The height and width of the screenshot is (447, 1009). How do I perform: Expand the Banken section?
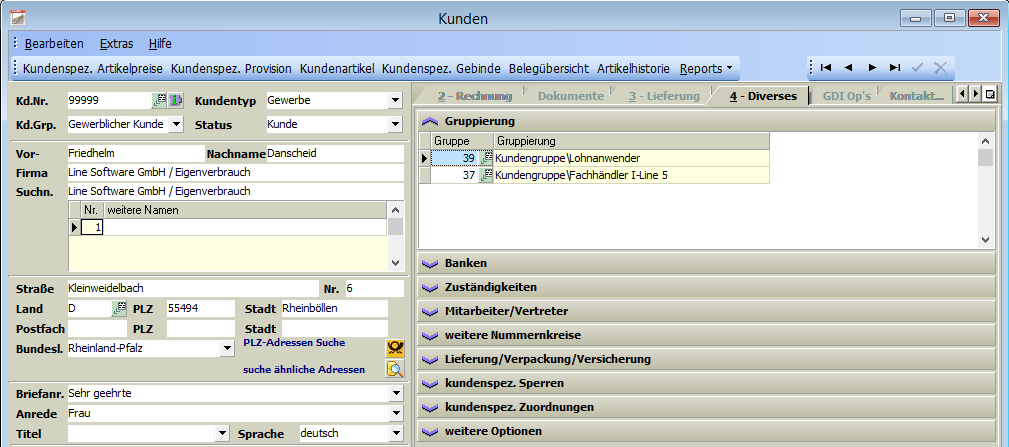point(430,264)
